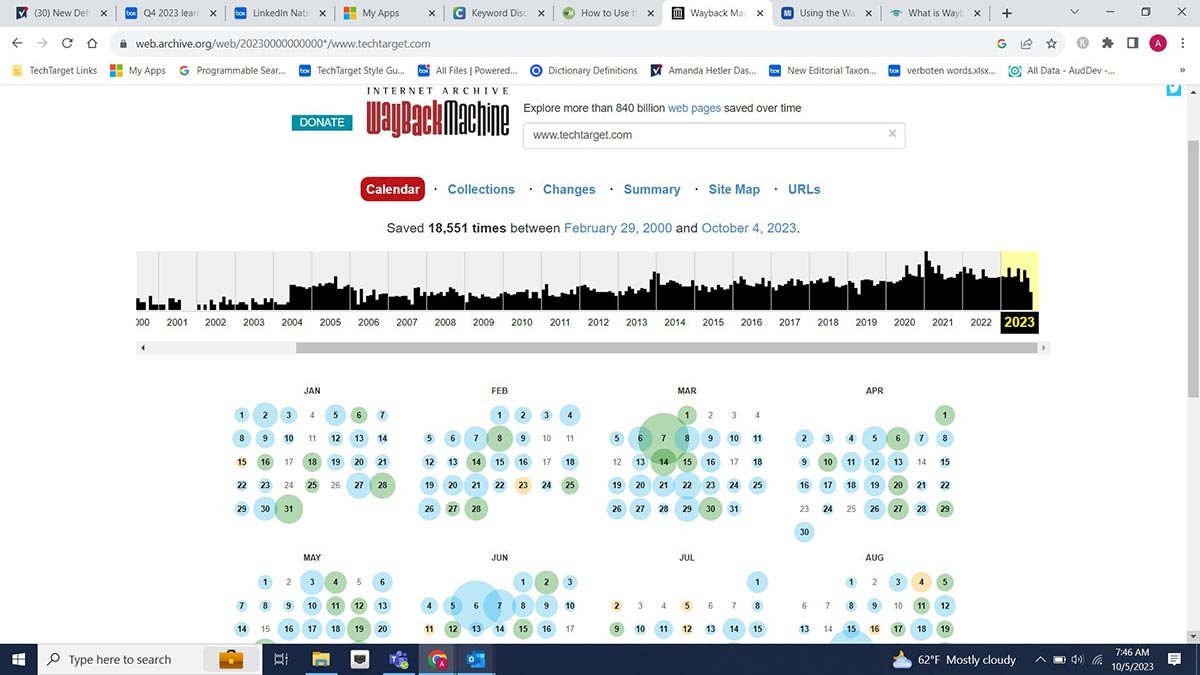Click the bookmark star in the address bar

pyautogui.click(x=1051, y=43)
